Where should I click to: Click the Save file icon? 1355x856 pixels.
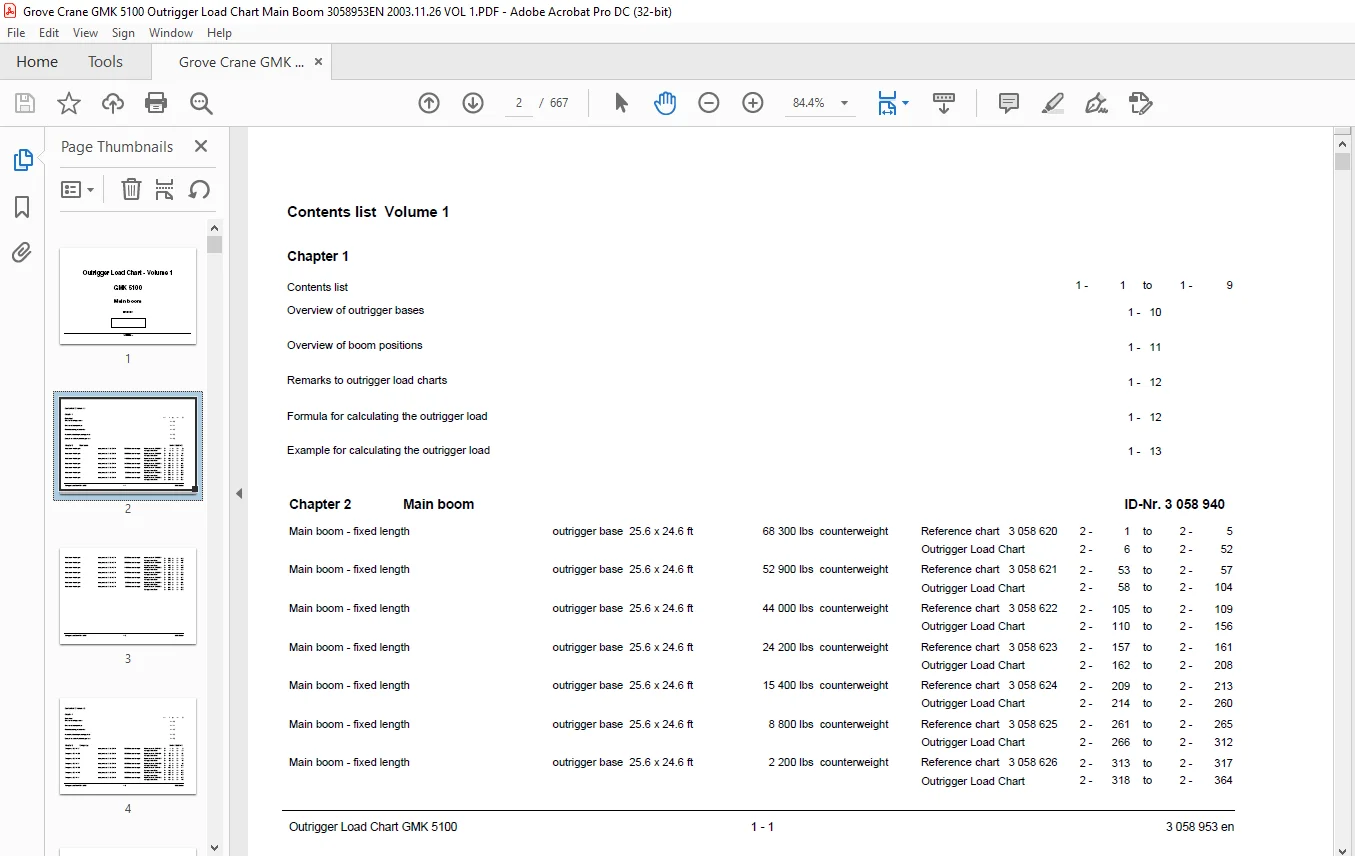pos(25,103)
